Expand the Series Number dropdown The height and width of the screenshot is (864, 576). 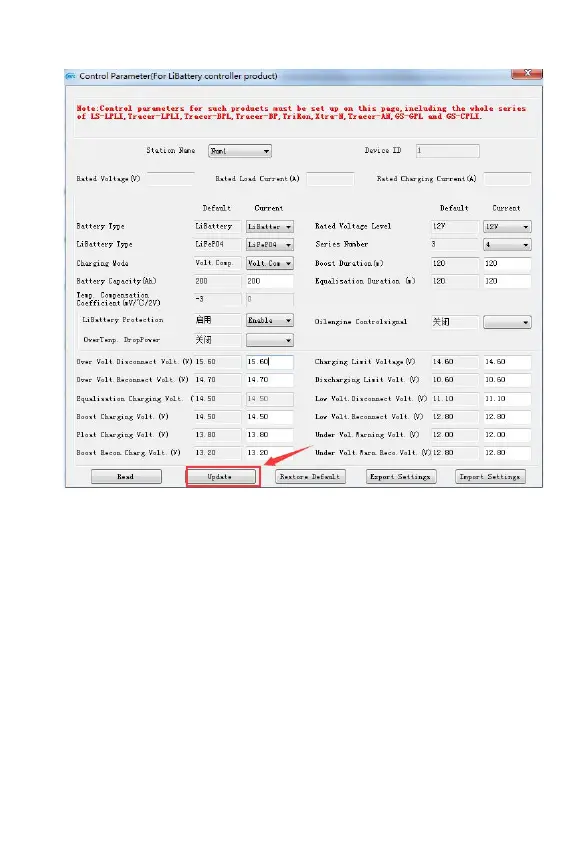click(x=507, y=245)
